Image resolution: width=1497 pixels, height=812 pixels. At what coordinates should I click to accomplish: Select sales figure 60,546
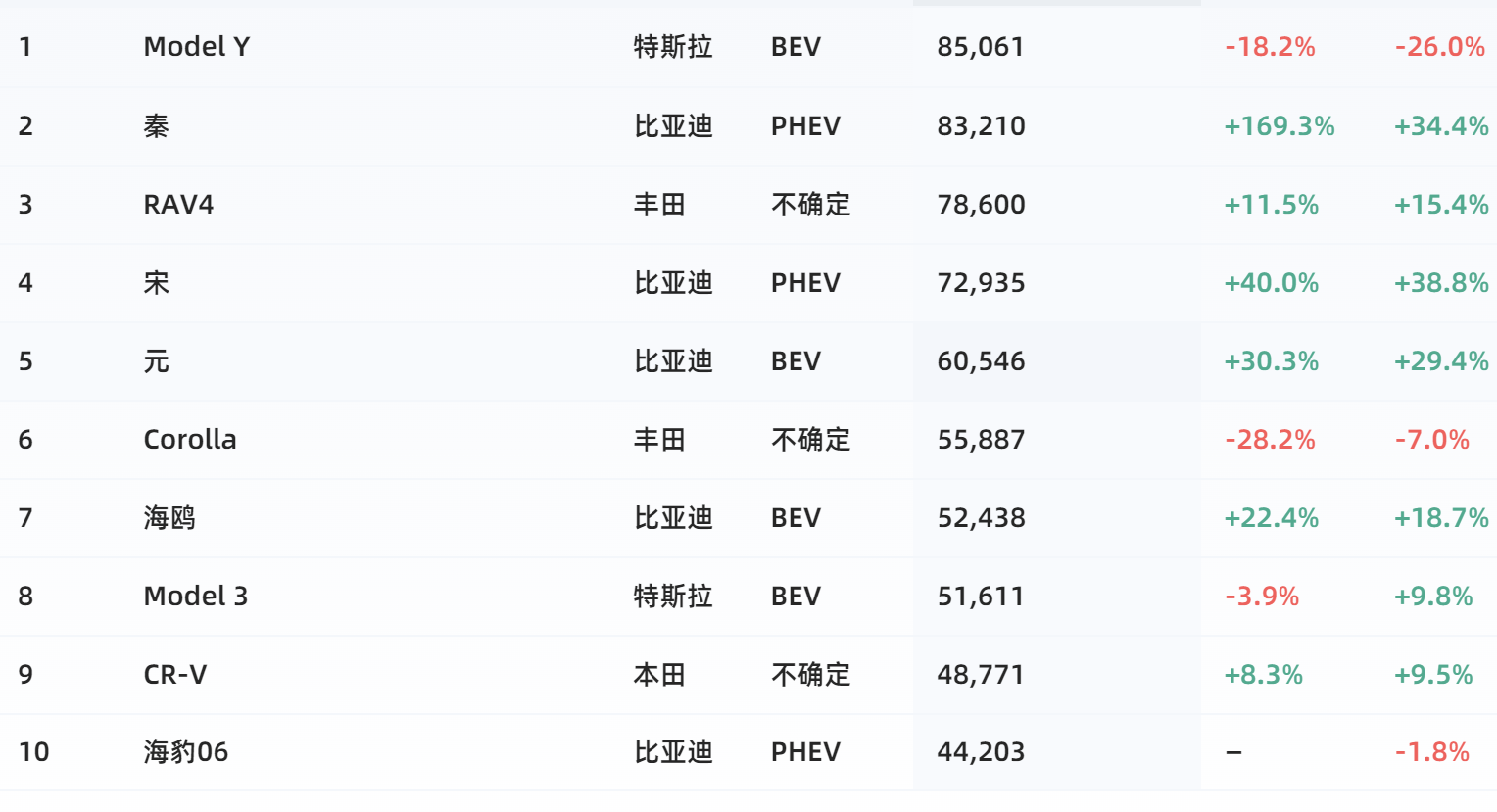981,361
